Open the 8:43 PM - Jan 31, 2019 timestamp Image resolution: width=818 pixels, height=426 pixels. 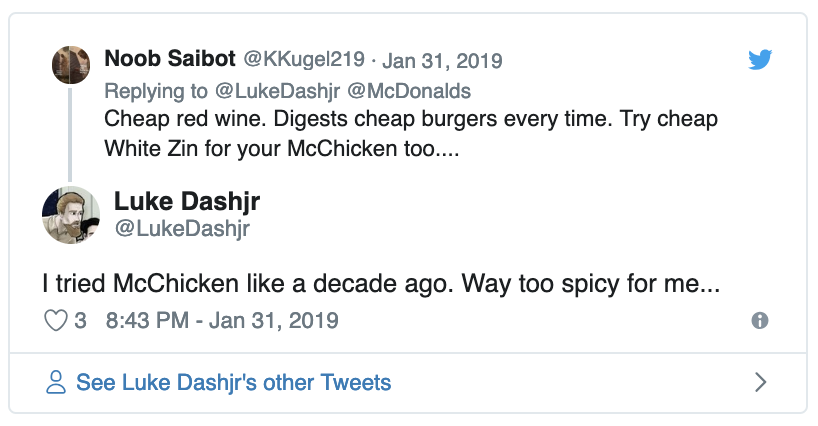[221, 321]
